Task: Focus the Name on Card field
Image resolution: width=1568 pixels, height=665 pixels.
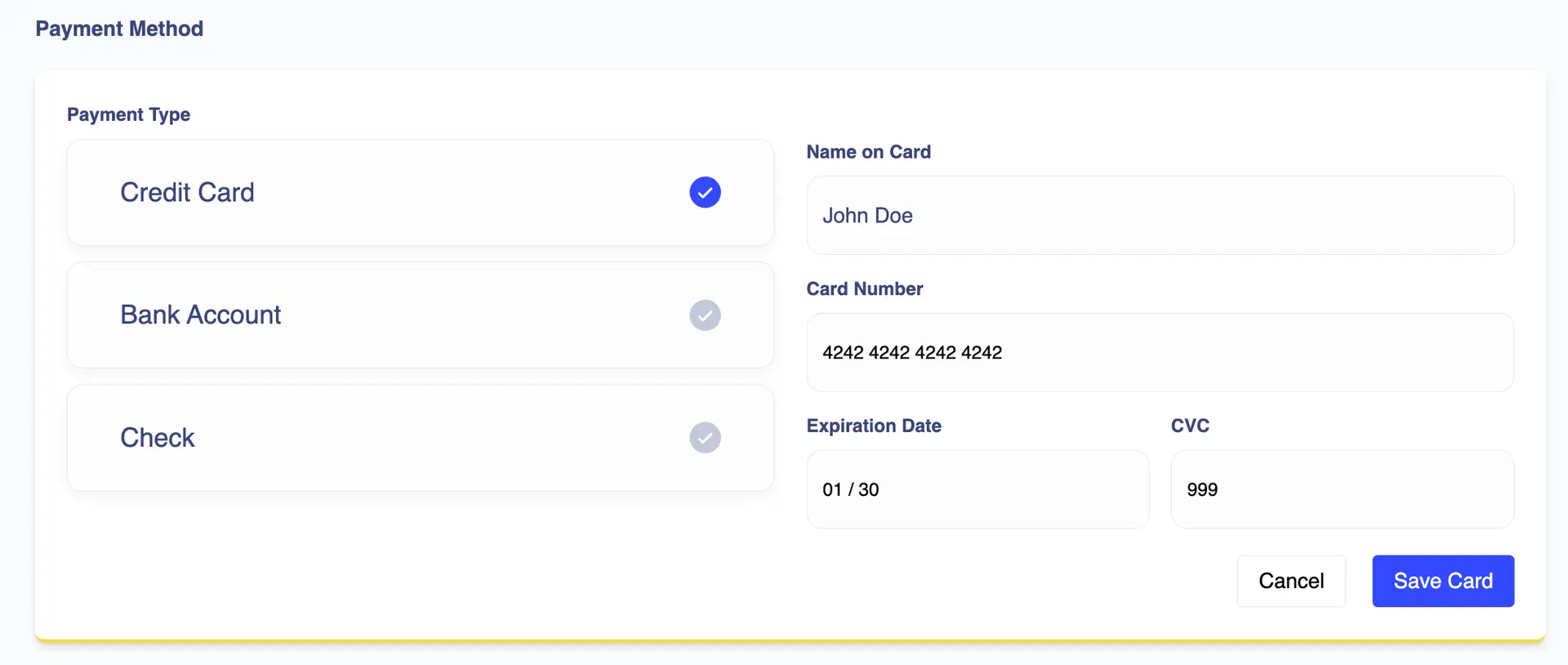Action: 1160,216
